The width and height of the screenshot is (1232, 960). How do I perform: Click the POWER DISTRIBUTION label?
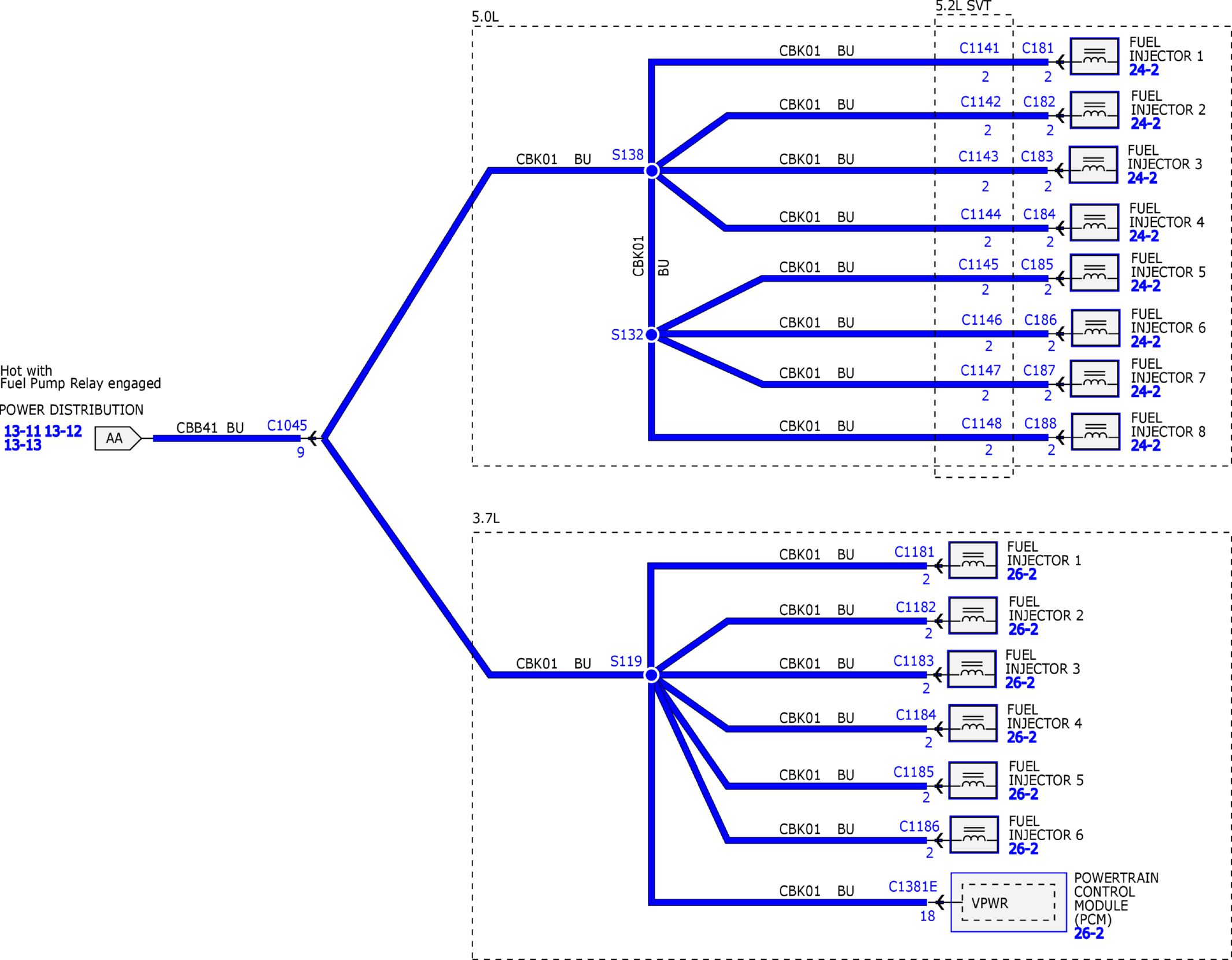point(71,410)
